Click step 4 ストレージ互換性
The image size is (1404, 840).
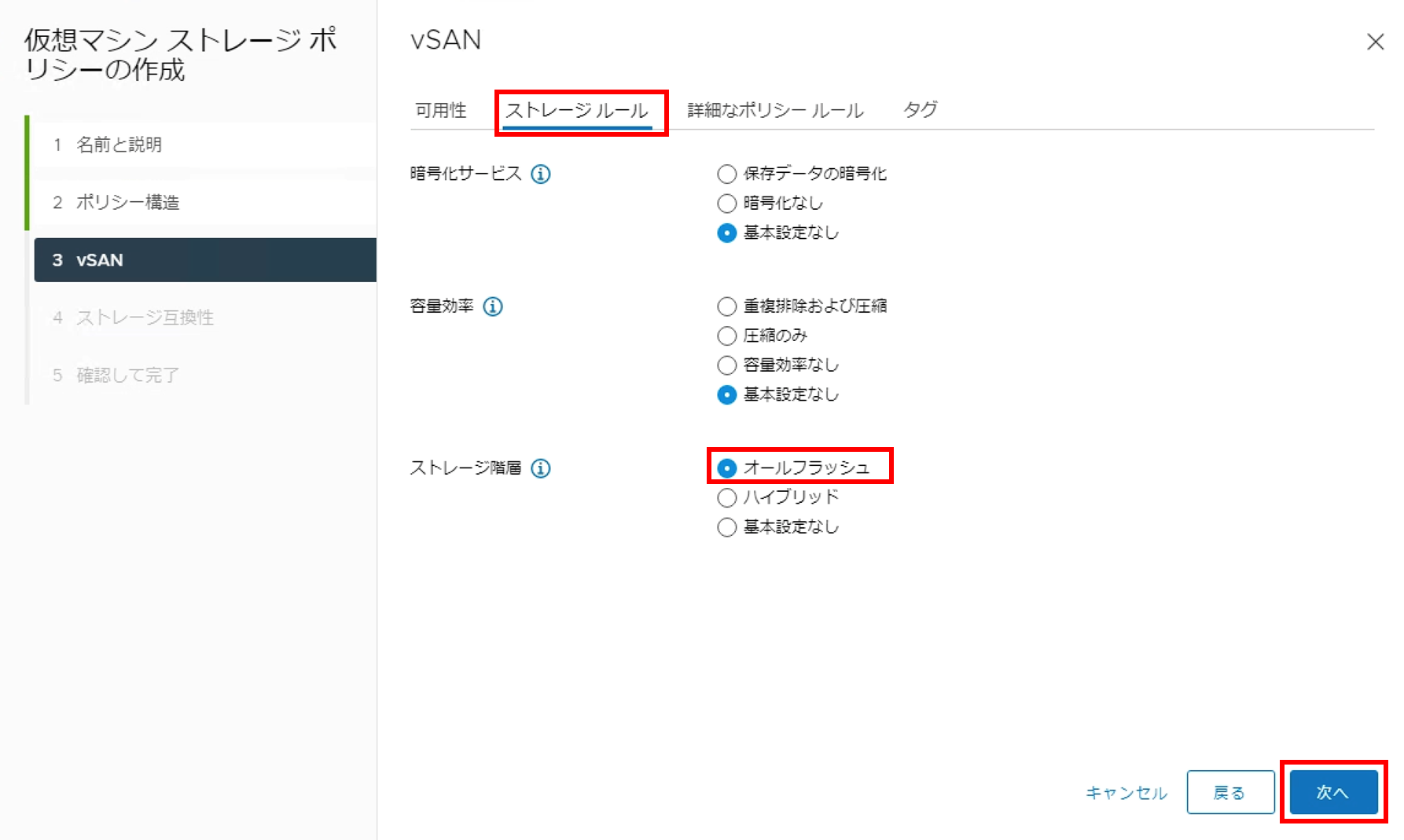(204, 317)
